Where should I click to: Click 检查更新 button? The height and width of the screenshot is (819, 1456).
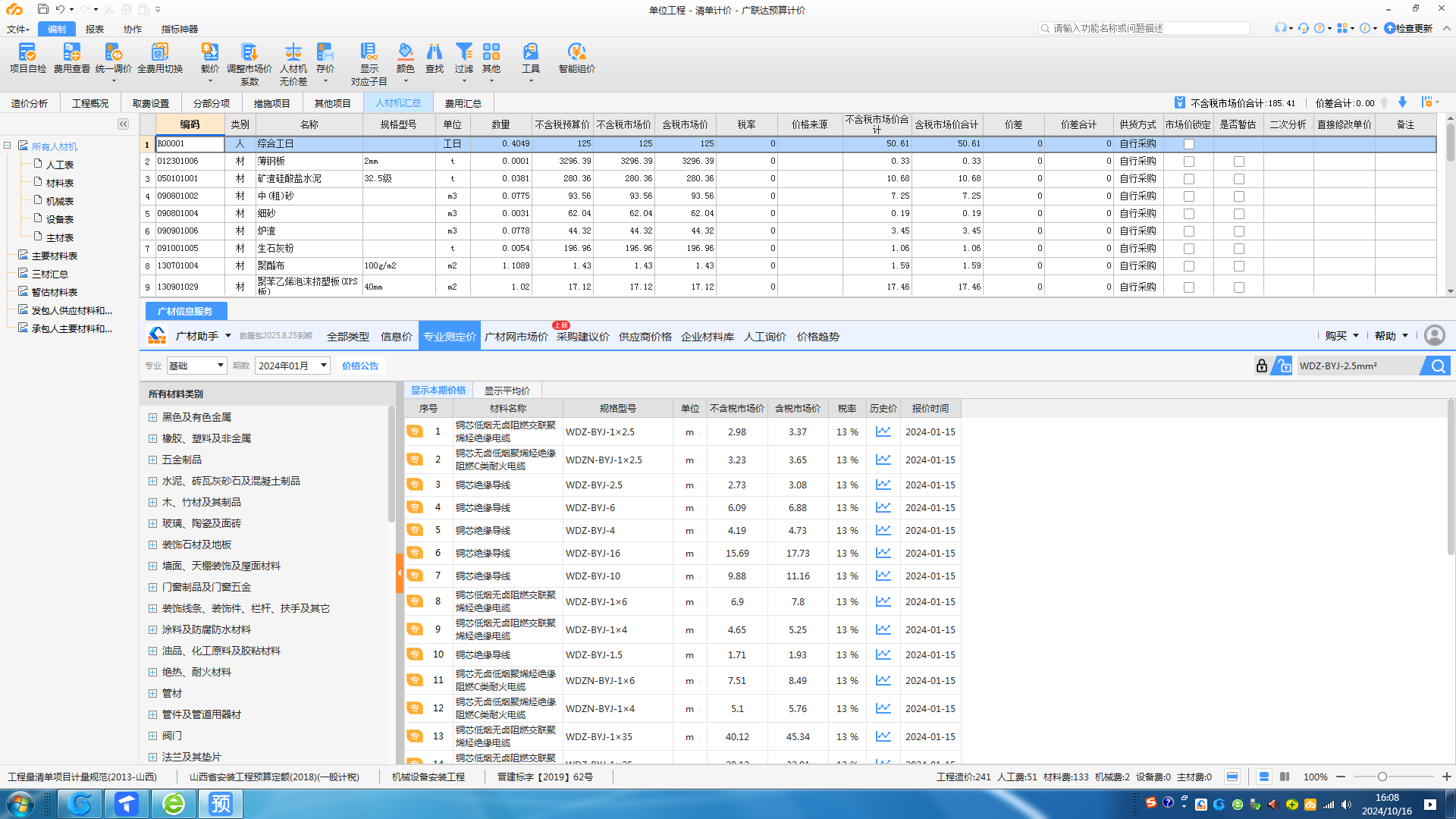[x=1408, y=28]
